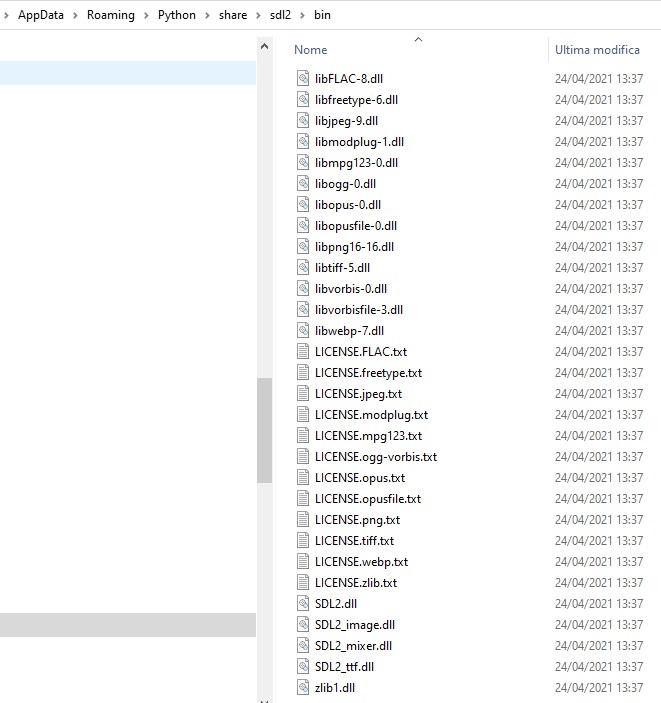661x703 pixels.
Task: Select the LICENSE.png.txt file name
Action: pyautogui.click(x=357, y=520)
